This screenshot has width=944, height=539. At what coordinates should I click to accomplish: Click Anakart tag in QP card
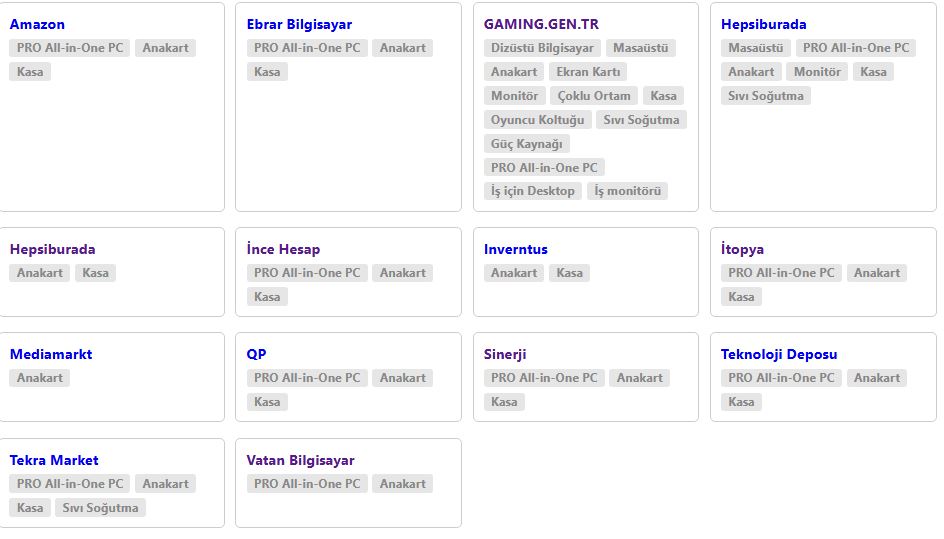tap(403, 378)
